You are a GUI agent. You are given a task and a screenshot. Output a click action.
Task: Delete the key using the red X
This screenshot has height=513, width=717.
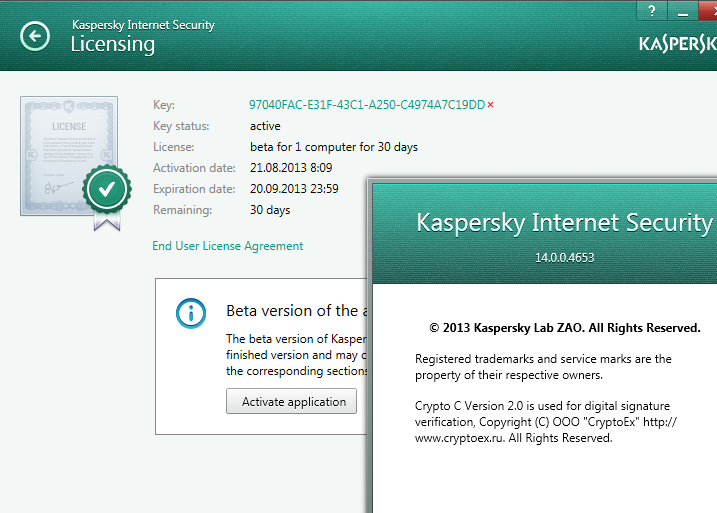pos(491,105)
